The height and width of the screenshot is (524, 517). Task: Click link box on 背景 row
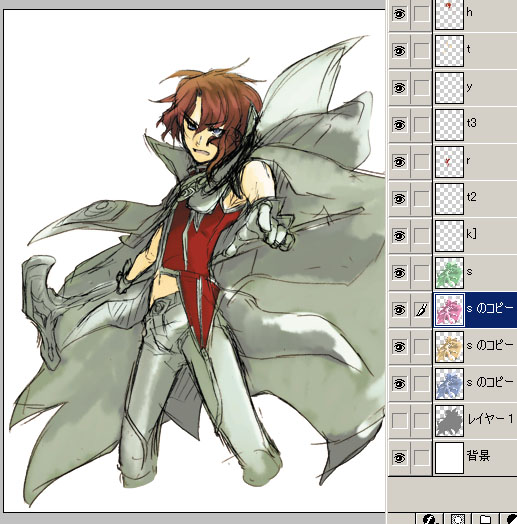(421, 457)
